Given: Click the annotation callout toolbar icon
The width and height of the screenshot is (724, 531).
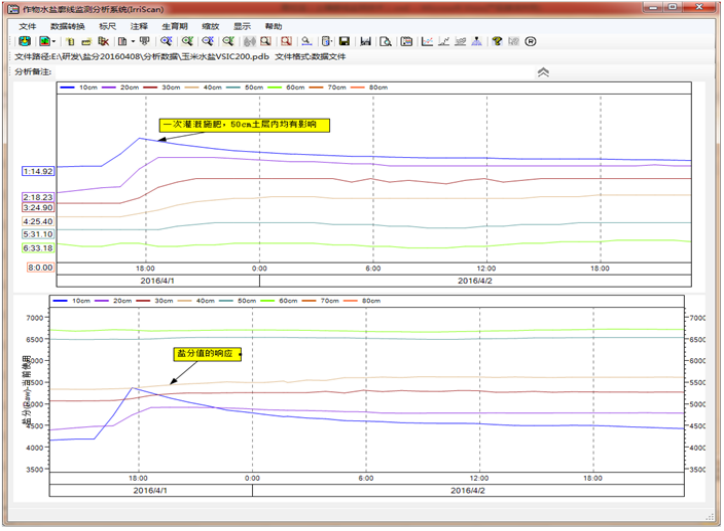Looking at the screenshot, I should (145, 41).
